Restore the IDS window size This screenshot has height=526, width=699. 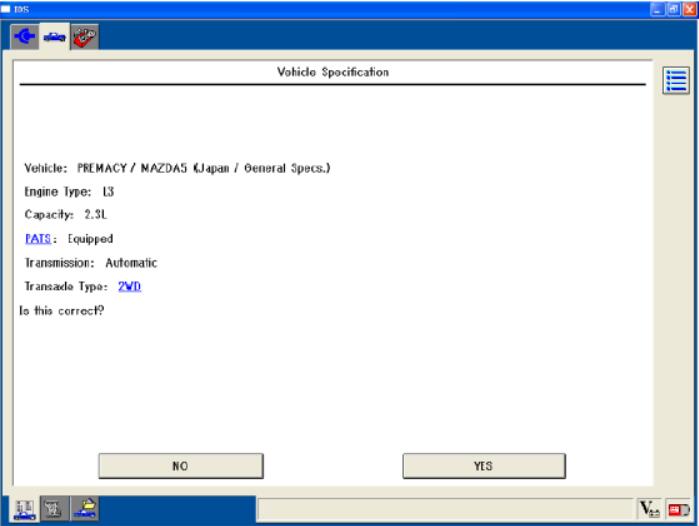(x=673, y=9)
